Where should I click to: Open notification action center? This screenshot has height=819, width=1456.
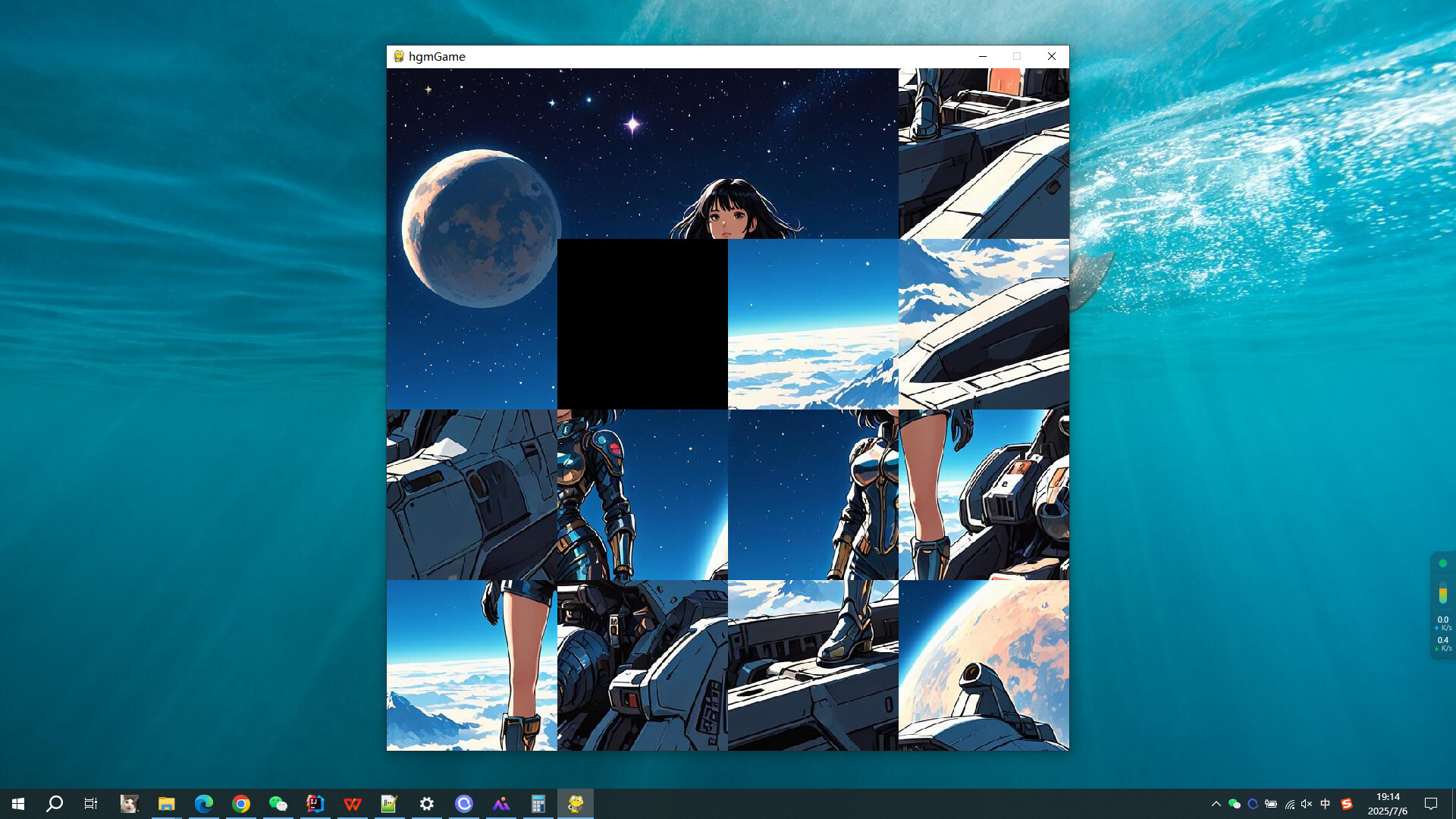1431,804
